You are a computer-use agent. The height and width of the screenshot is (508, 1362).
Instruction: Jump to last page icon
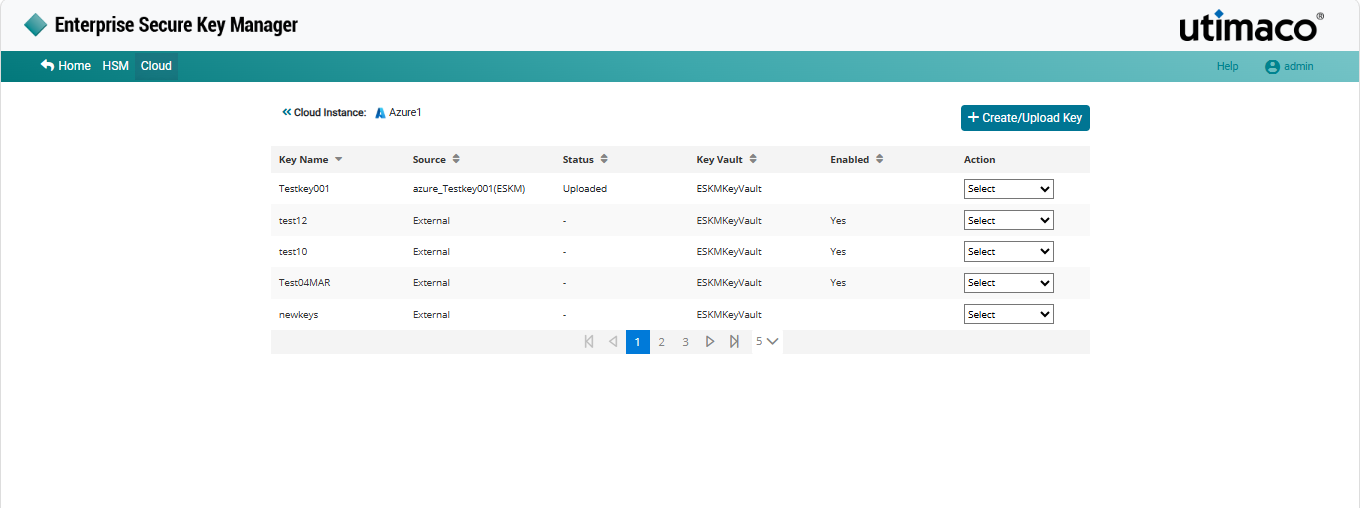click(x=734, y=342)
